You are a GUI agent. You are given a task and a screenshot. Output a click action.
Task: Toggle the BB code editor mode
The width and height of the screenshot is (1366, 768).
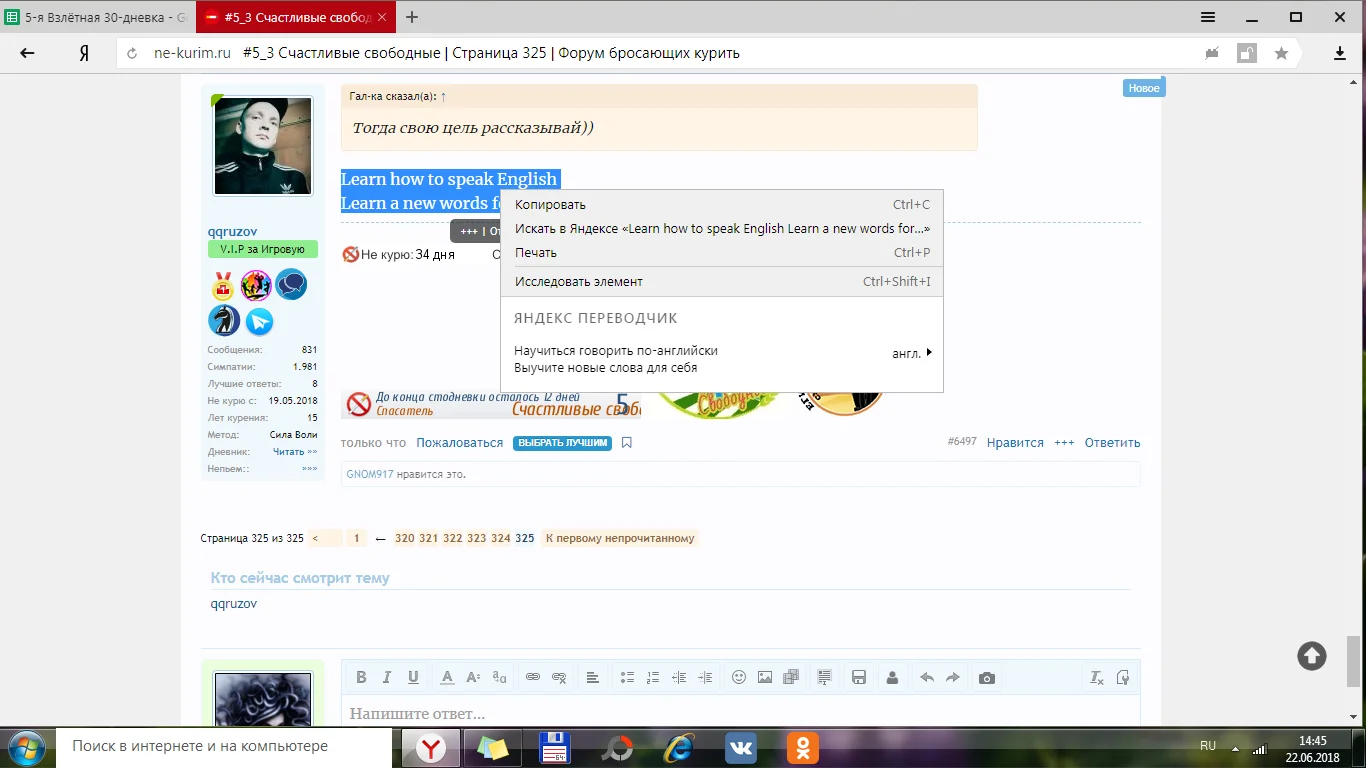(x=1123, y=677)
